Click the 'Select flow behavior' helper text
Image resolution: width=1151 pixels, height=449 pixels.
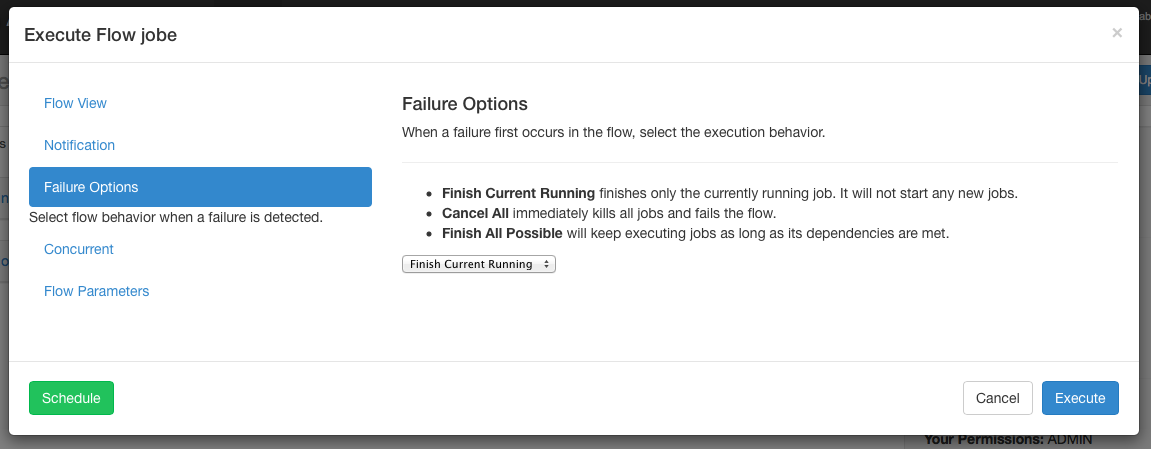pos(176,217)
